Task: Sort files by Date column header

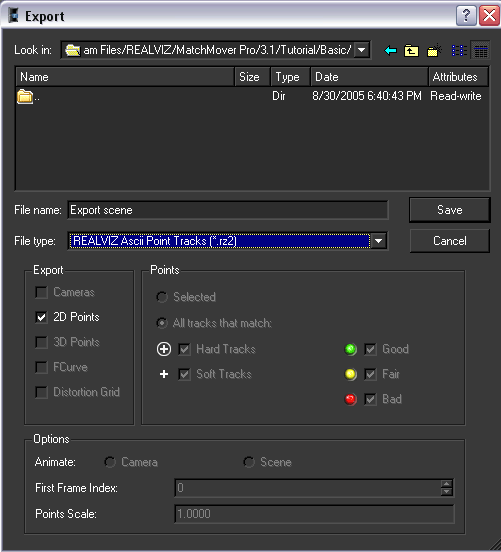Action: click(x=369, y=77)
